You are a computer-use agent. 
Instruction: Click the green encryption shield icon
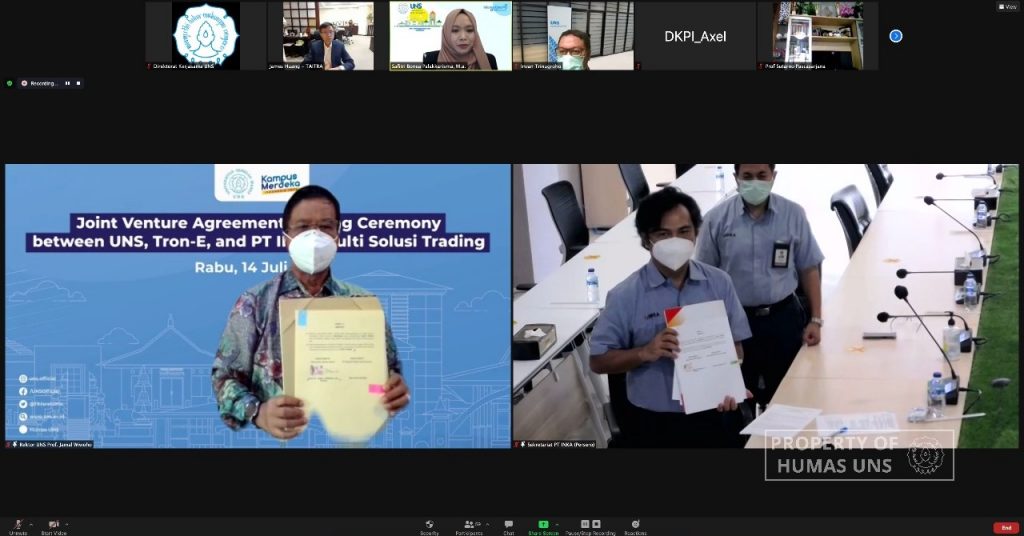point(9,84)
